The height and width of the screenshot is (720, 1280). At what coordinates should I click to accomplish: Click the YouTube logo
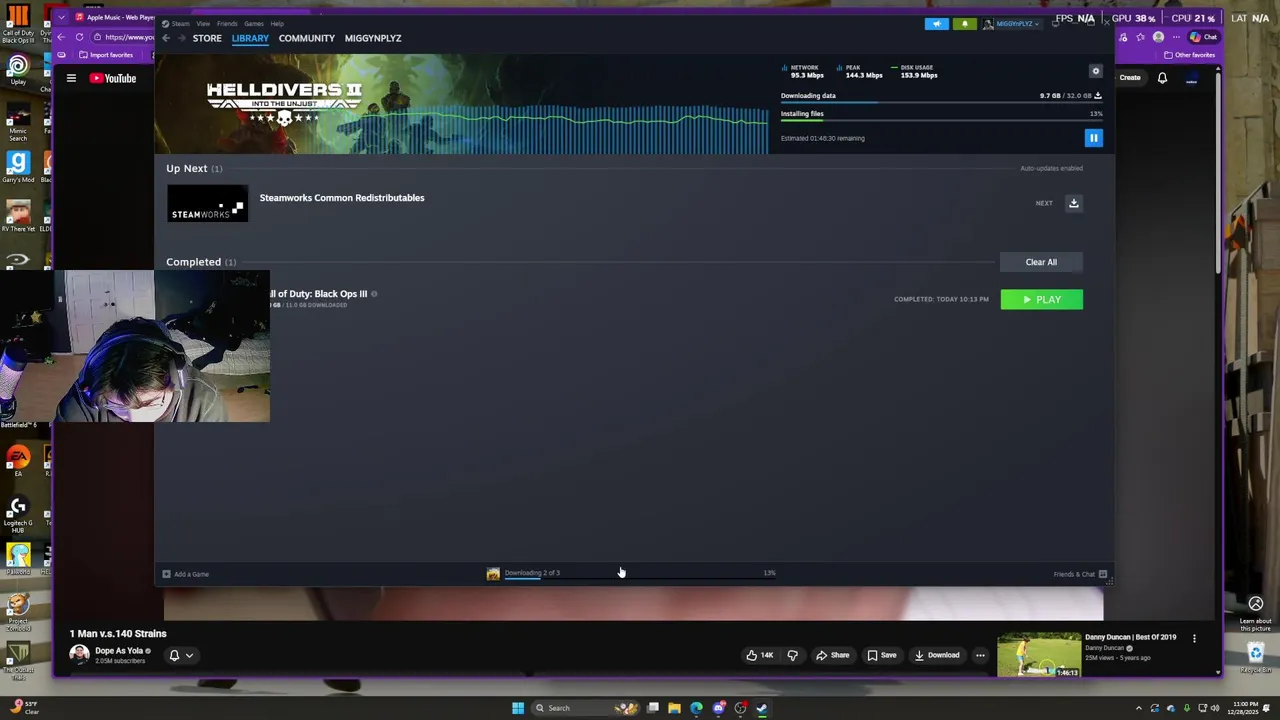(x=113, y=78)
